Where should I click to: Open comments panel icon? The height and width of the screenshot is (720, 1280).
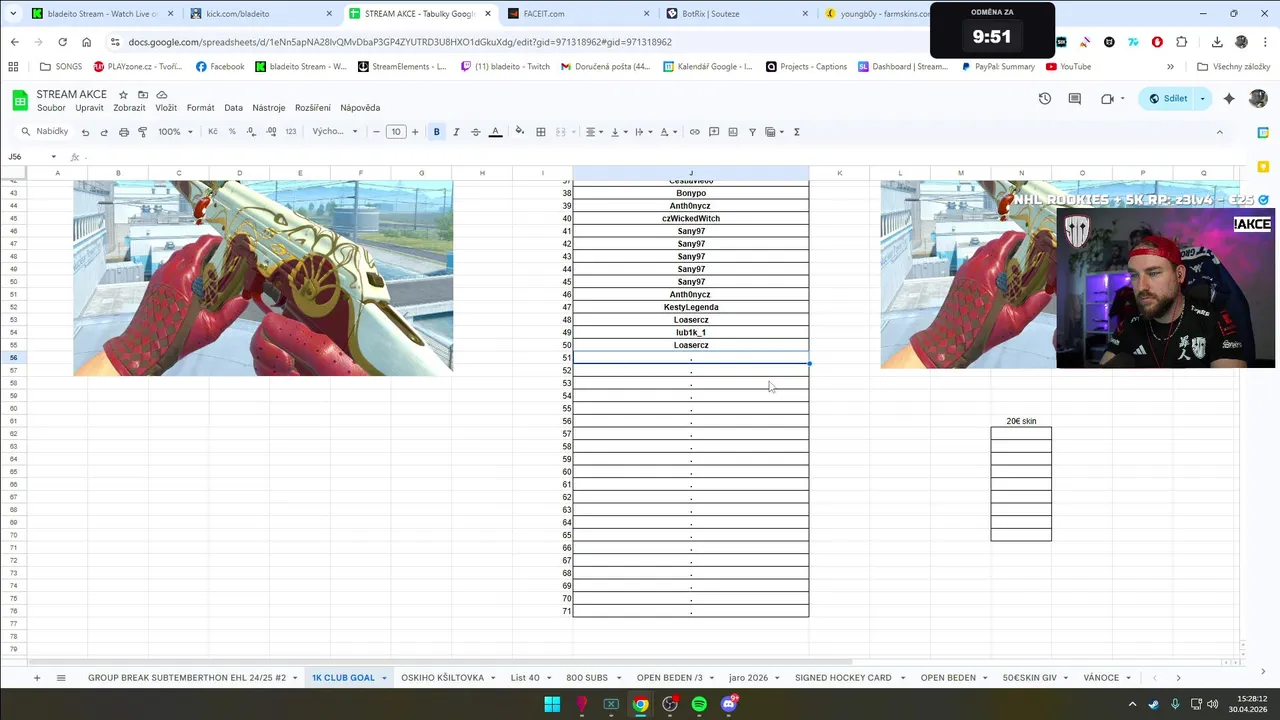1075,99
